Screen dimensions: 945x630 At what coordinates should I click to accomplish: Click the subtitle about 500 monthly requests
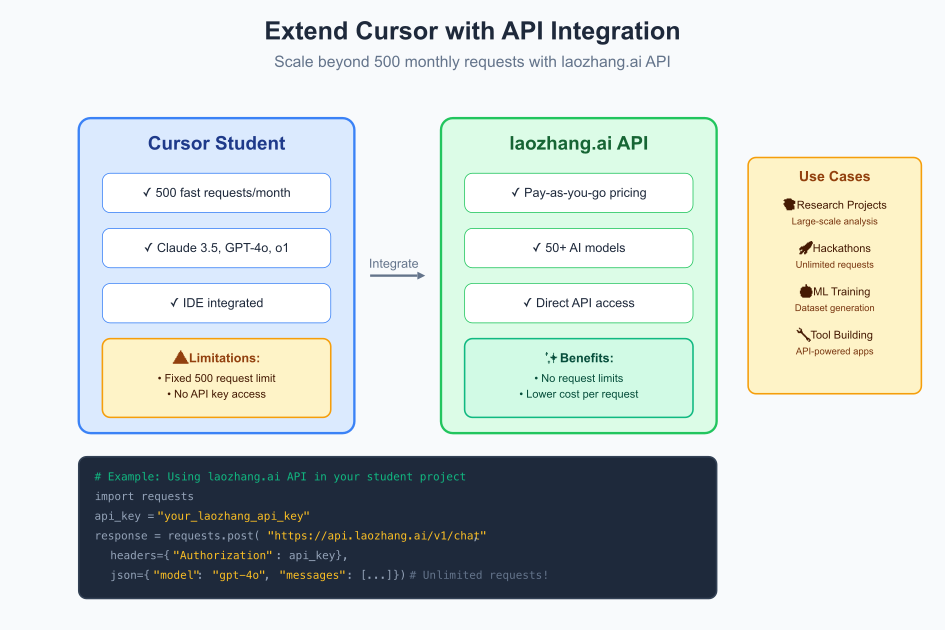click(472, 62)
